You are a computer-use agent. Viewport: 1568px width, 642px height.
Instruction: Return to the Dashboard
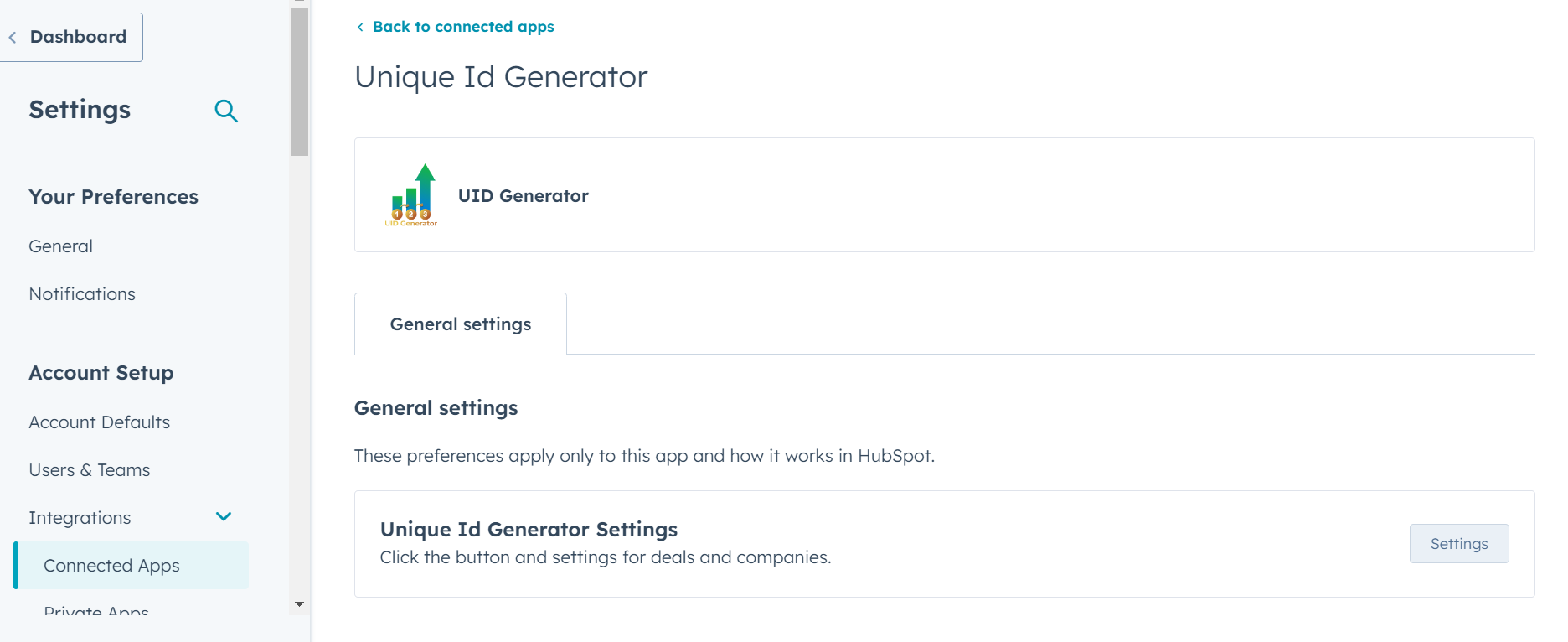coord(78,37)
